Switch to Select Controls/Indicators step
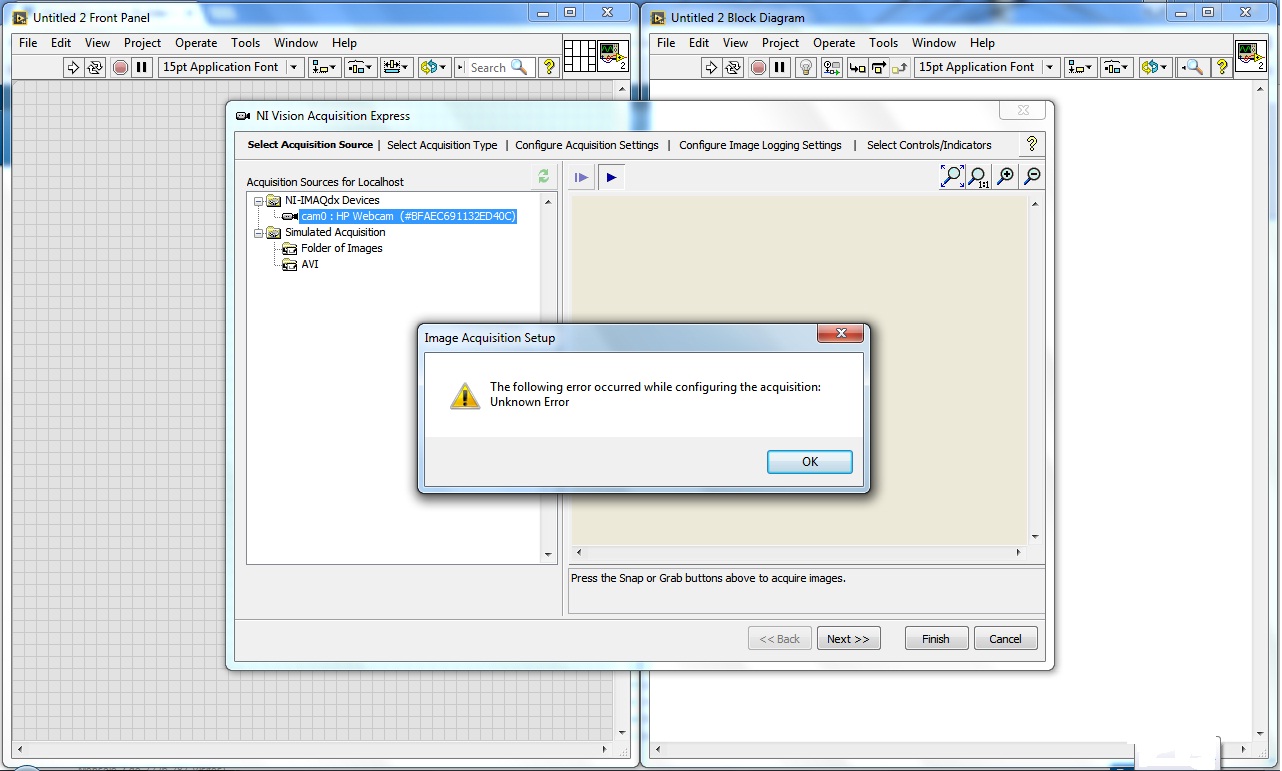This screenshot has height=771, width=1282. 929,145
